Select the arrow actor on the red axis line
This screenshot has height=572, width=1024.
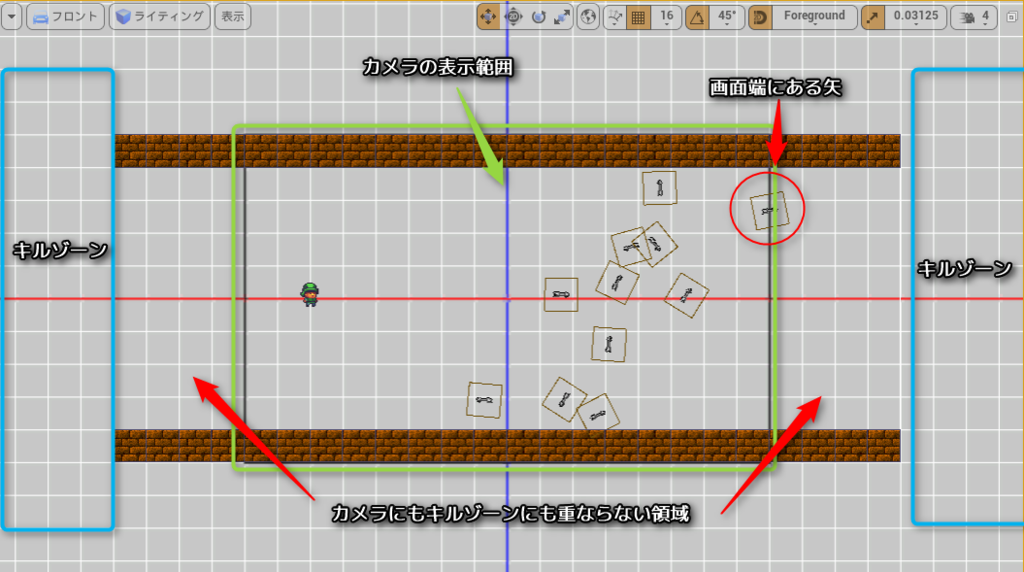[561, 294]
